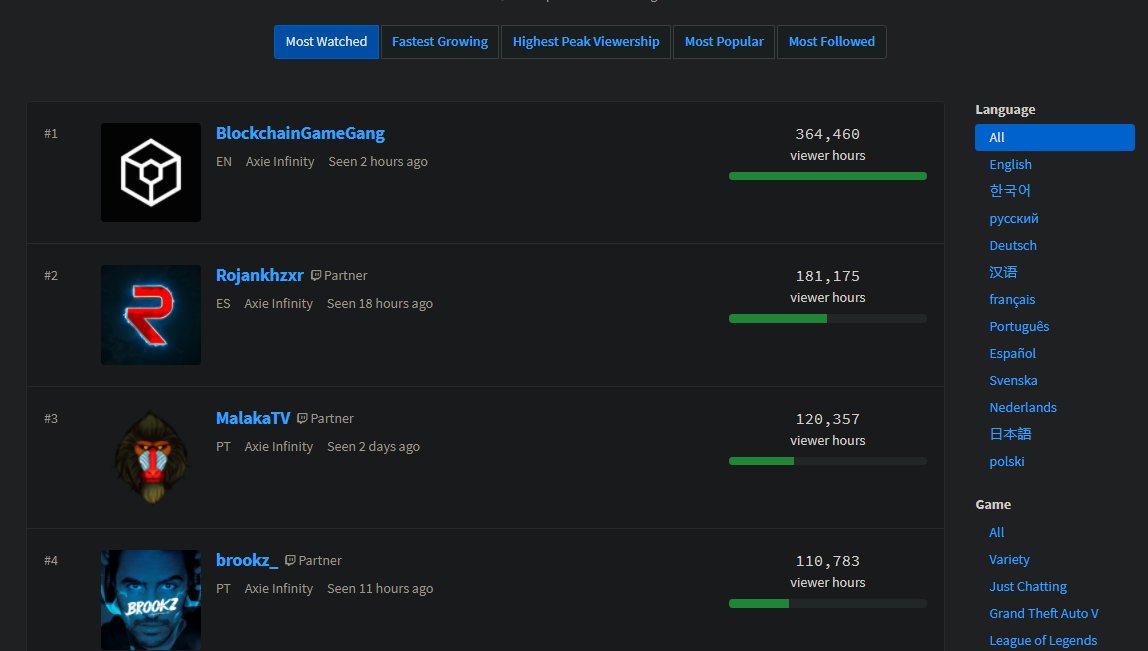Click the #1 rank number
1148x651 pixels.
[x=51, y=133]
